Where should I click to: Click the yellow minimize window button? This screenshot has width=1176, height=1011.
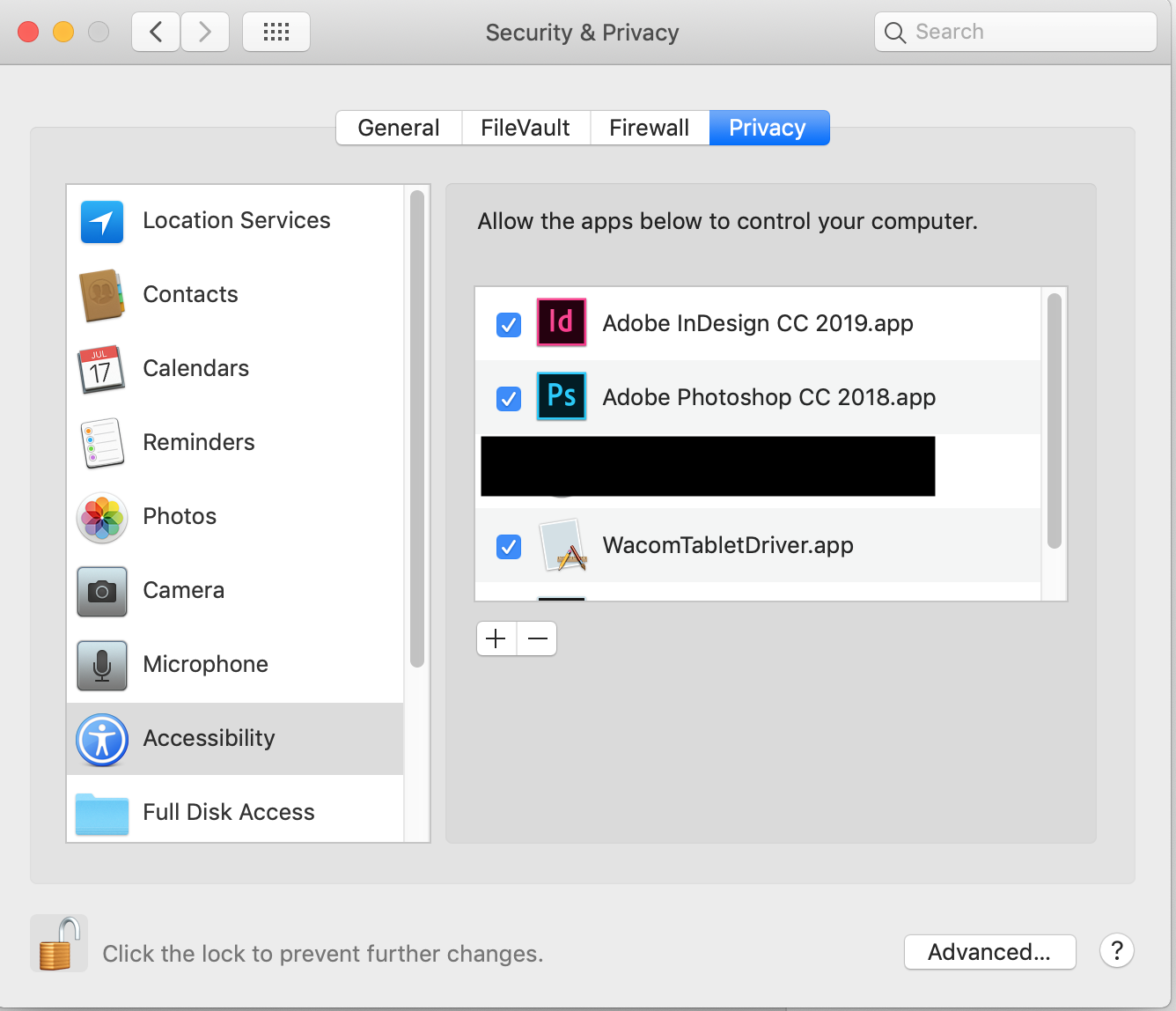[63, 33]
